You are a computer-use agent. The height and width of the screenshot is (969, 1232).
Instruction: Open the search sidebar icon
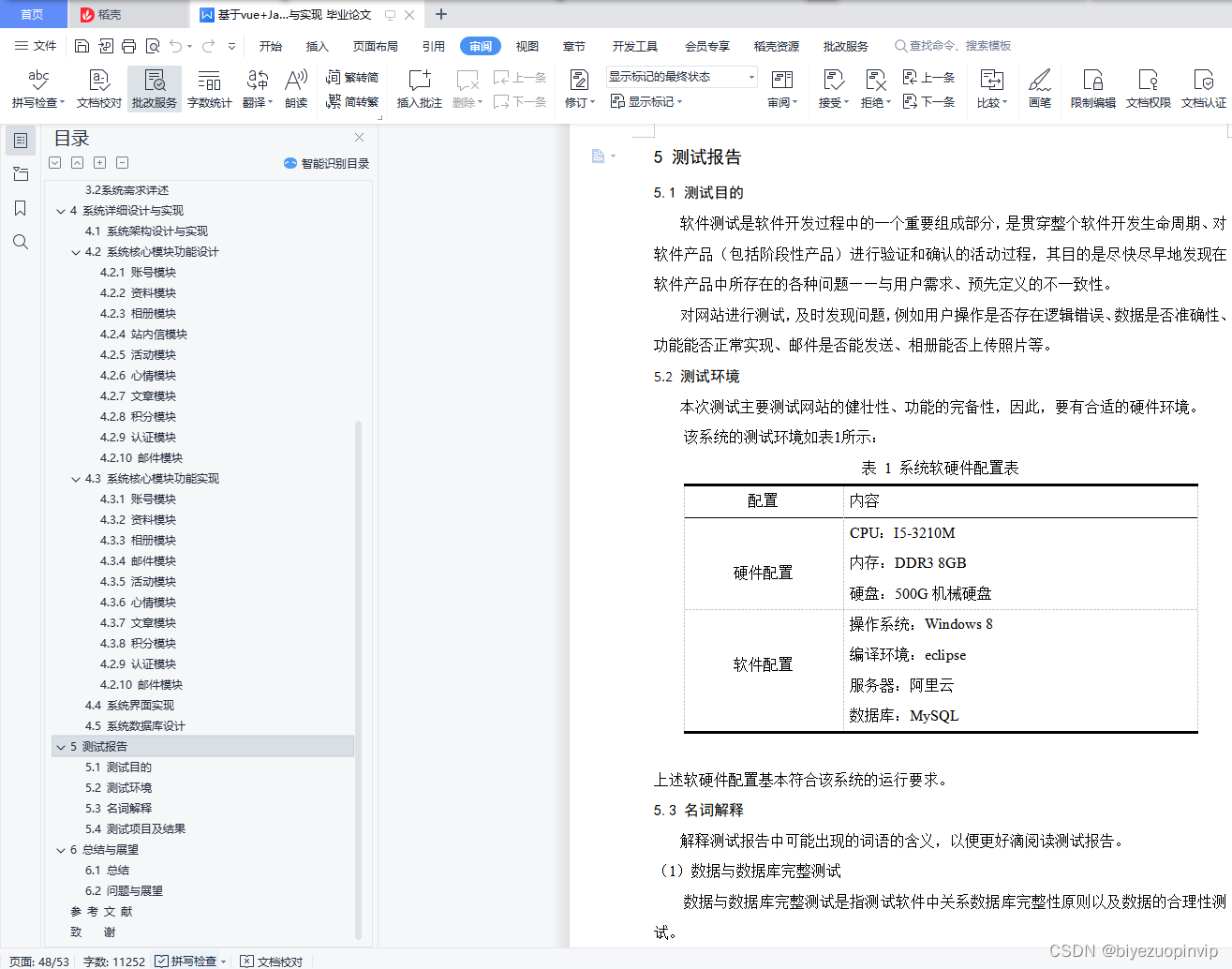21,242
